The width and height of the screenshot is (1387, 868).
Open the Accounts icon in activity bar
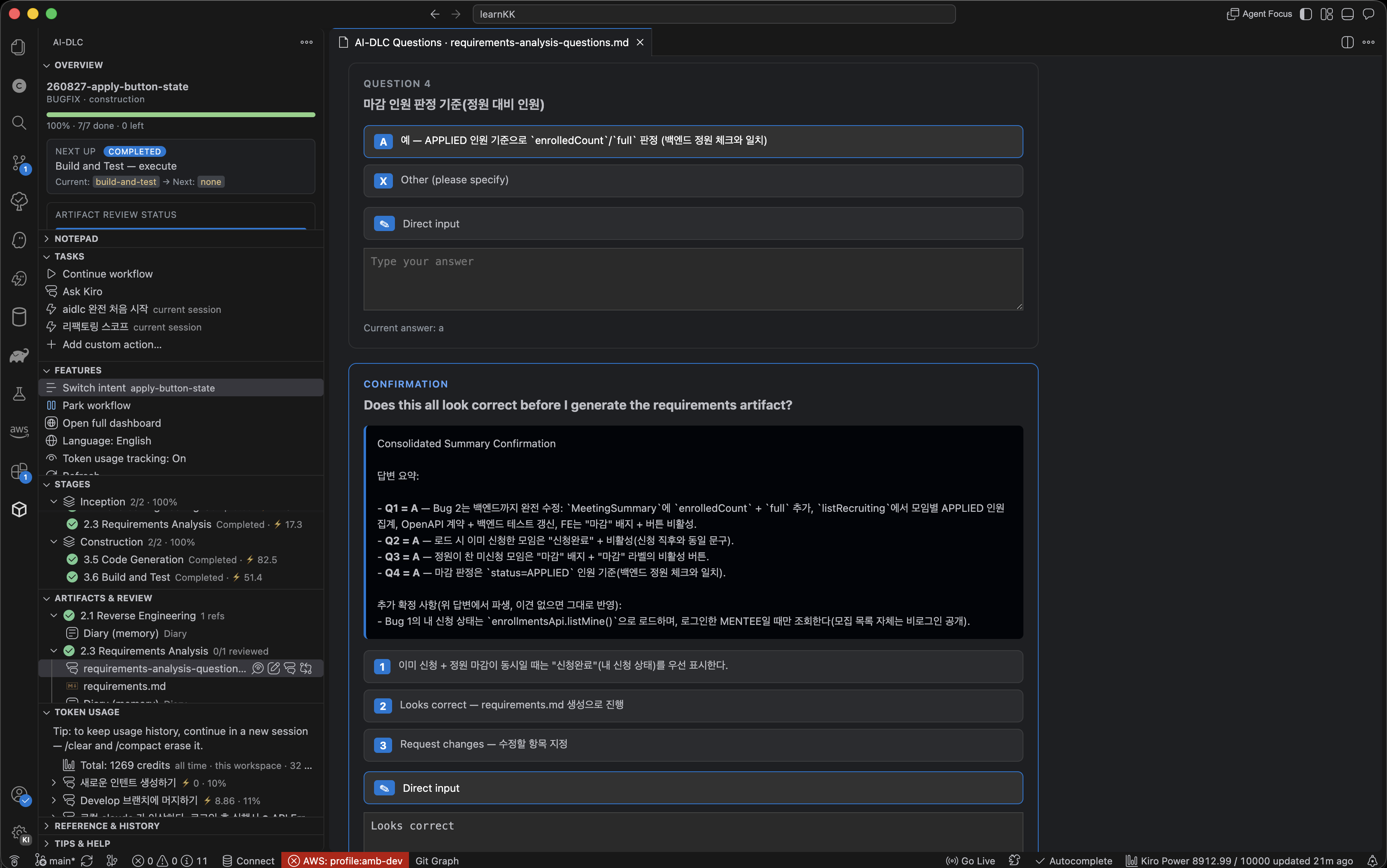pyautogui.click(x=20, y=795)
